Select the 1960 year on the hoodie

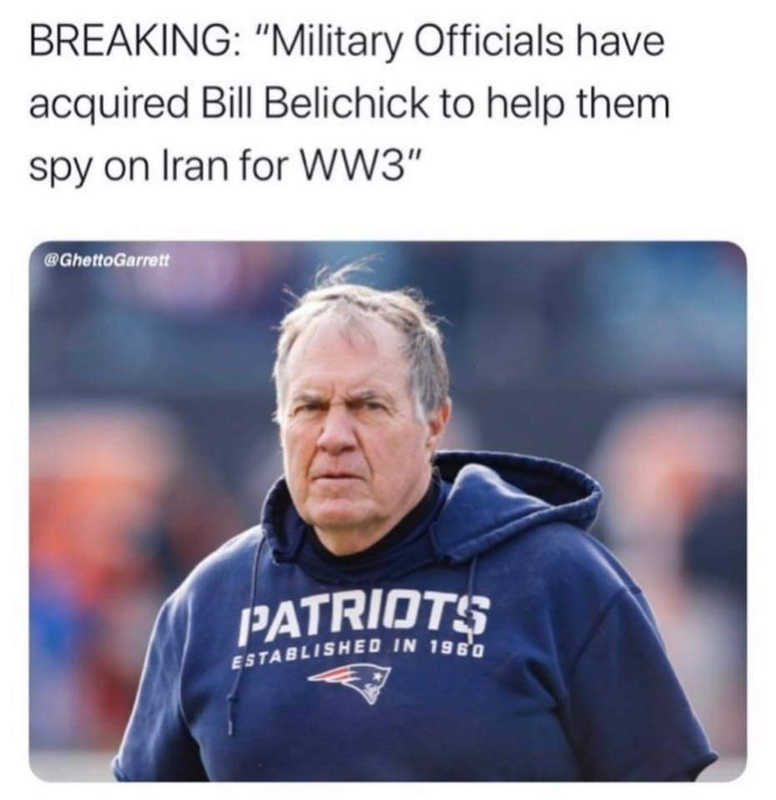pyautogui.click(x=456, y=648)
